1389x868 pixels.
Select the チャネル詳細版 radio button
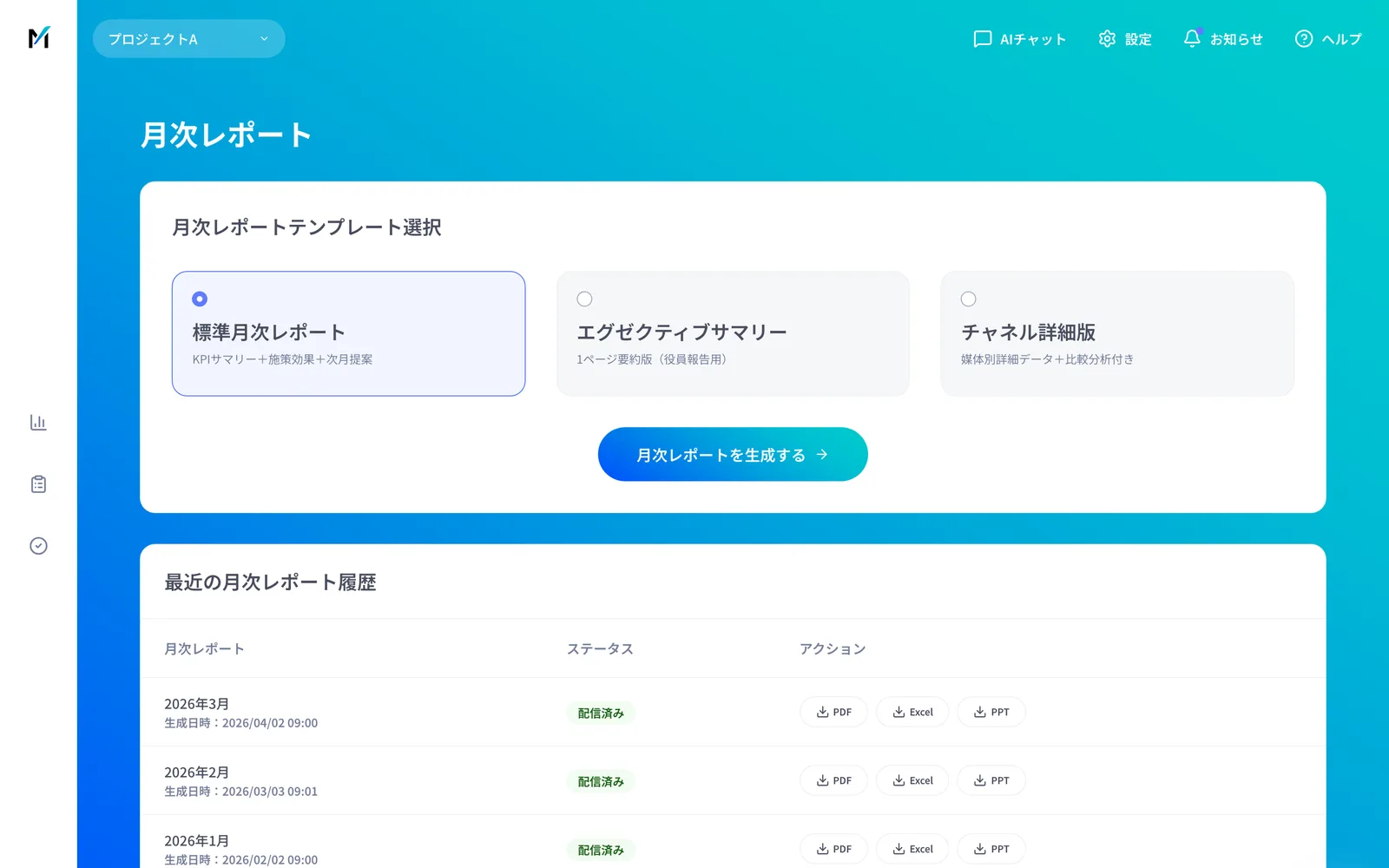pyautogui.click(x=968, y=299)
